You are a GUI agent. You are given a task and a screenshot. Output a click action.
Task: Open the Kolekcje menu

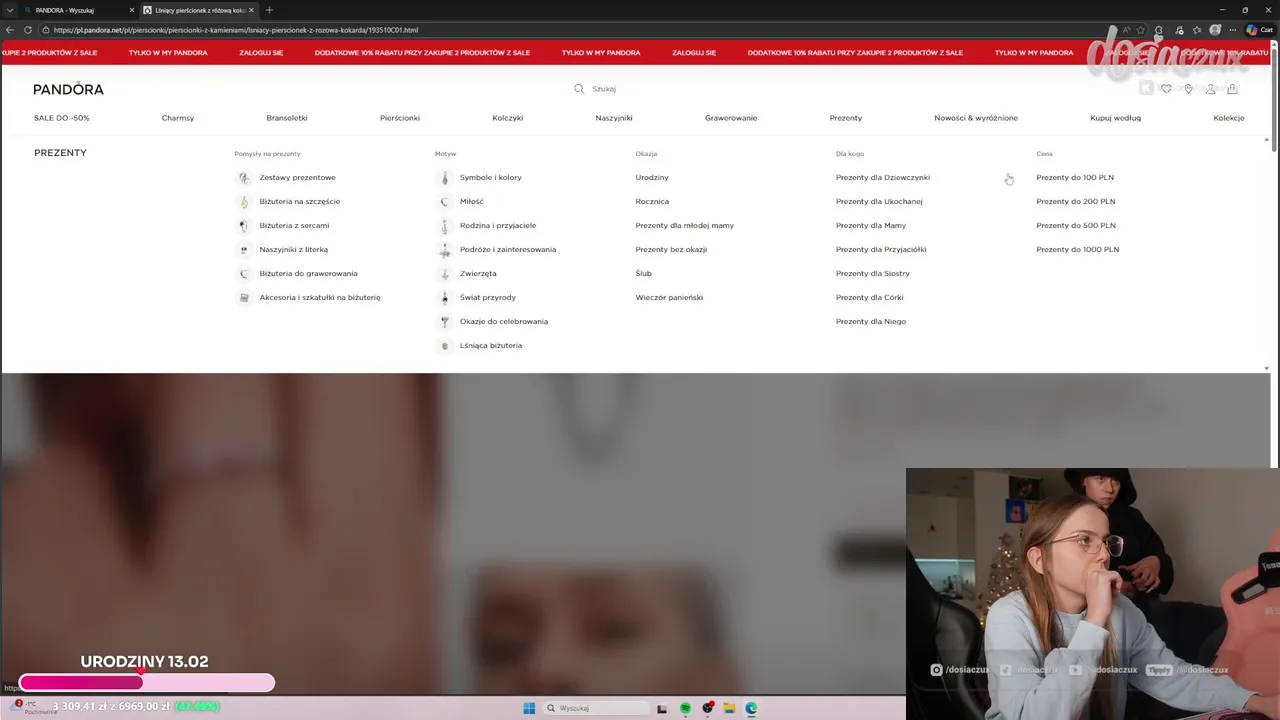(x=1229, y=118)
